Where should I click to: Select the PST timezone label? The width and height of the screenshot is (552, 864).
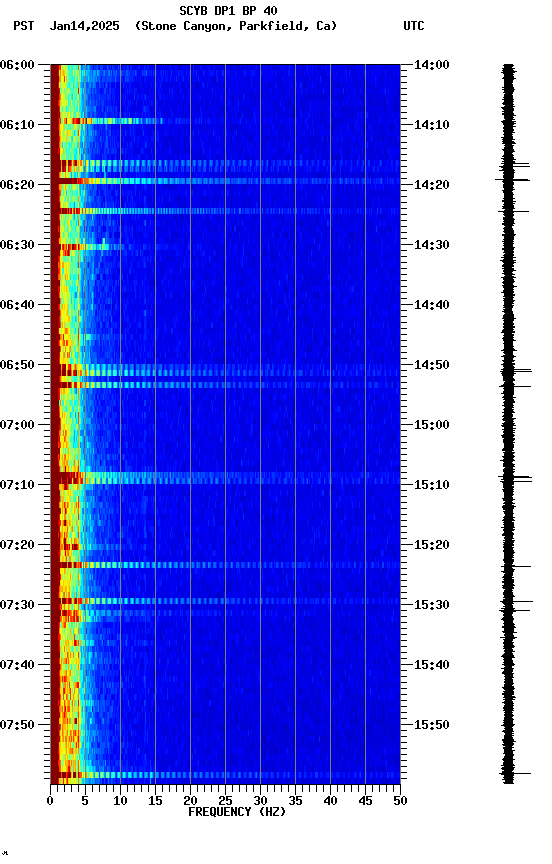pyautogui.click(x=24, y=26)
